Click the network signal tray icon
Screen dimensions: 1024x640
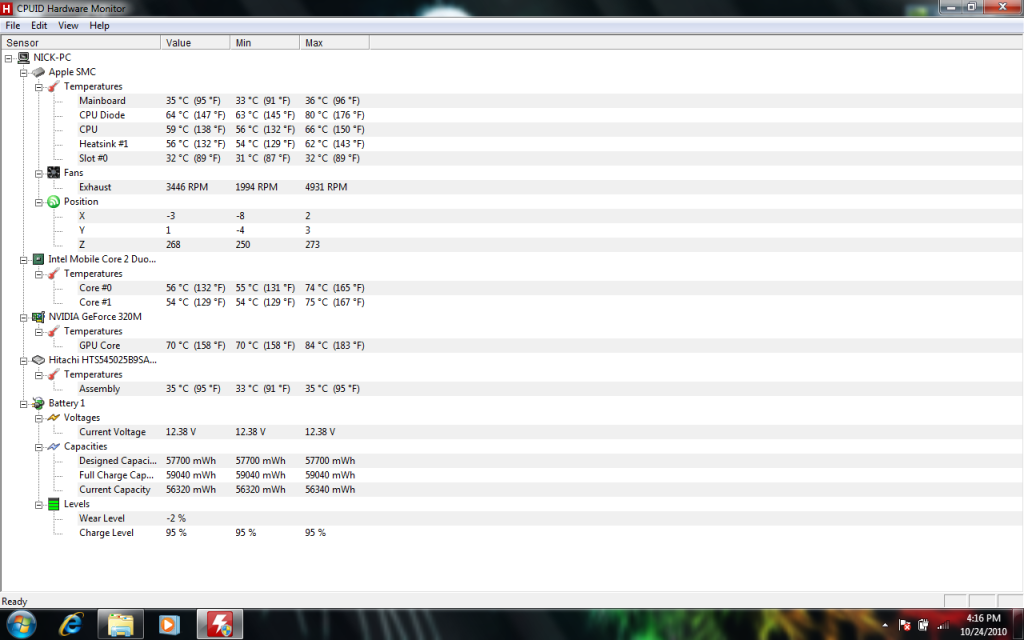point(942,625)
